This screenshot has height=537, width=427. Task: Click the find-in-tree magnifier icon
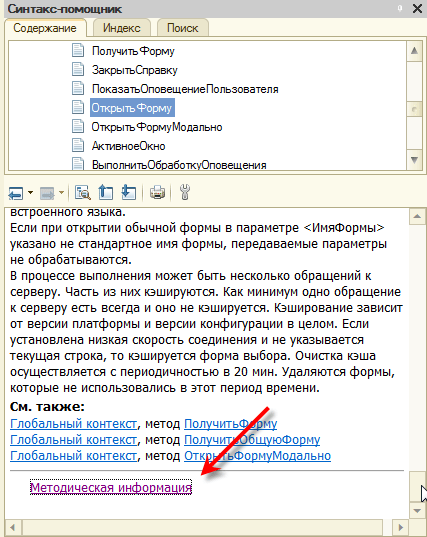tap(83, 193)
